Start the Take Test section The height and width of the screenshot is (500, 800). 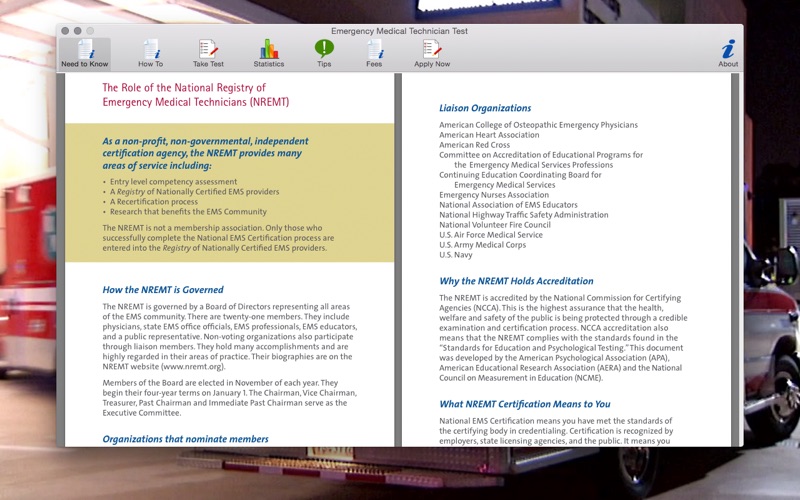[x=208, y=52]
